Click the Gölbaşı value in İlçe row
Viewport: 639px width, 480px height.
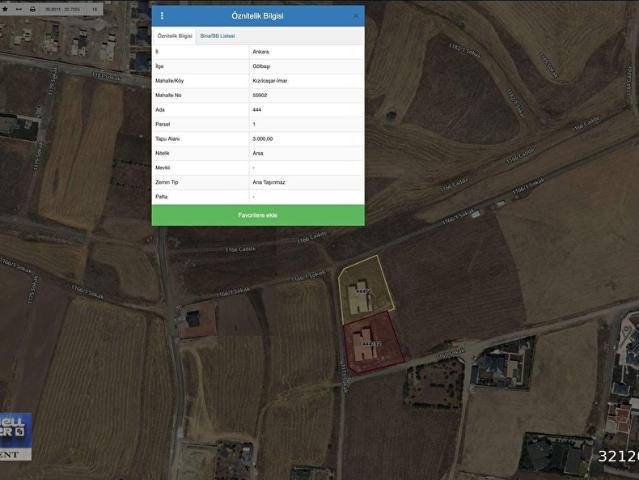[261, 66]
